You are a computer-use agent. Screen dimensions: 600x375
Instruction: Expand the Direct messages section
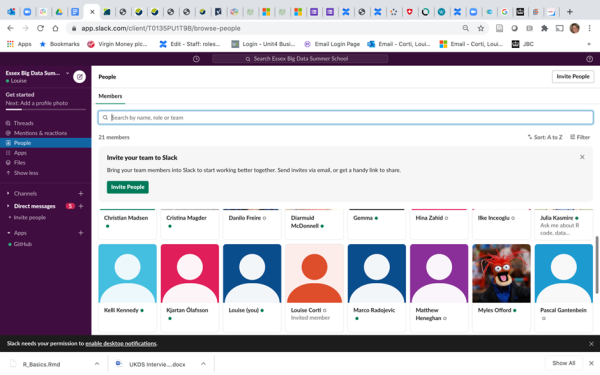8,206
